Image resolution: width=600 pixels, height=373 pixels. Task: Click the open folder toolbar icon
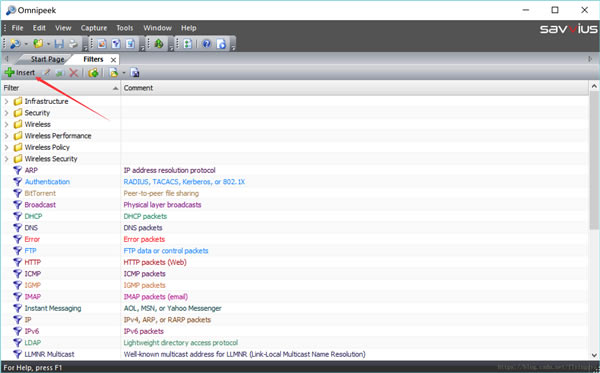(x=38, y=44)
